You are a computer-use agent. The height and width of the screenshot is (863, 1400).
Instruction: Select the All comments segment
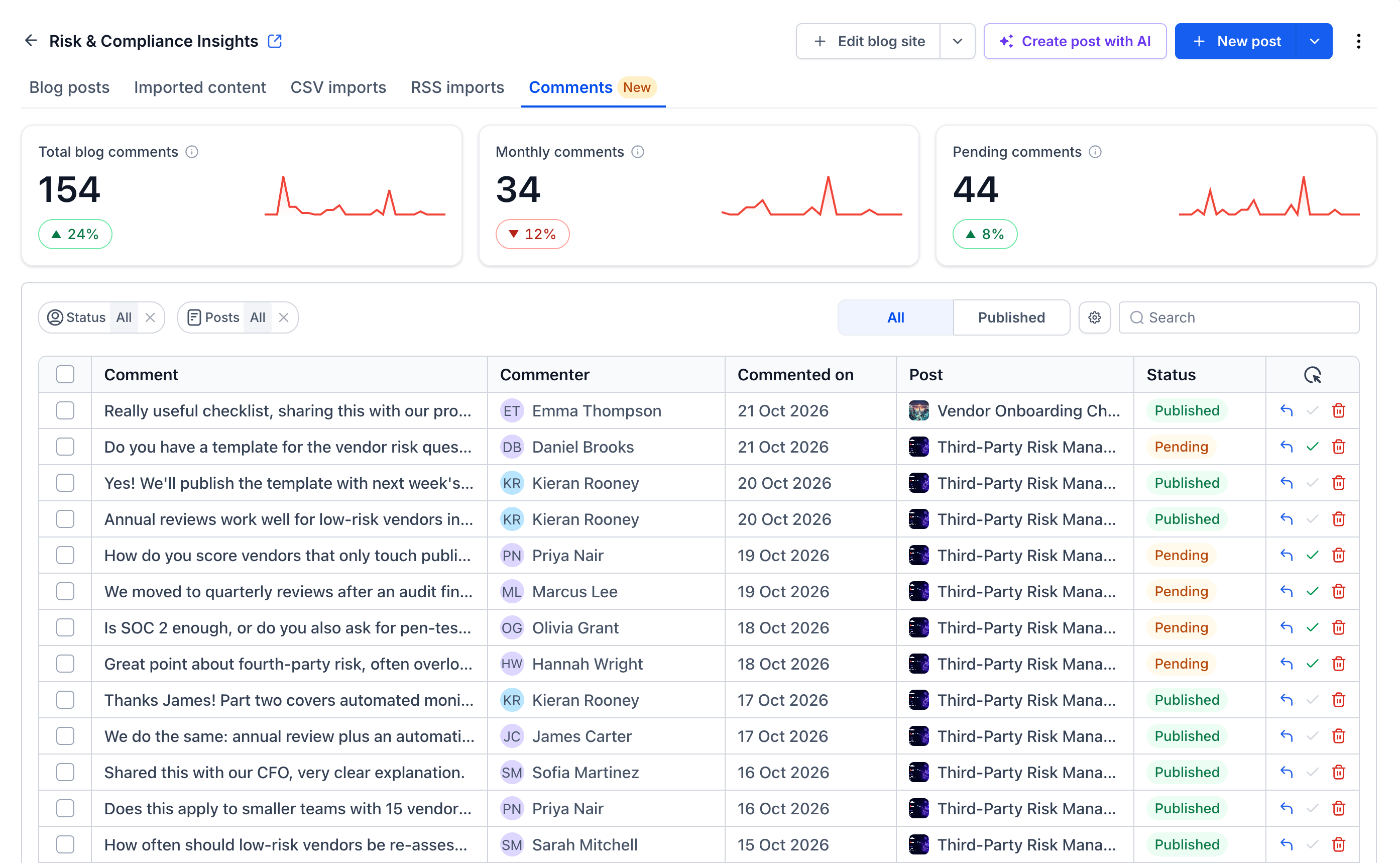(x=895, y=317)
